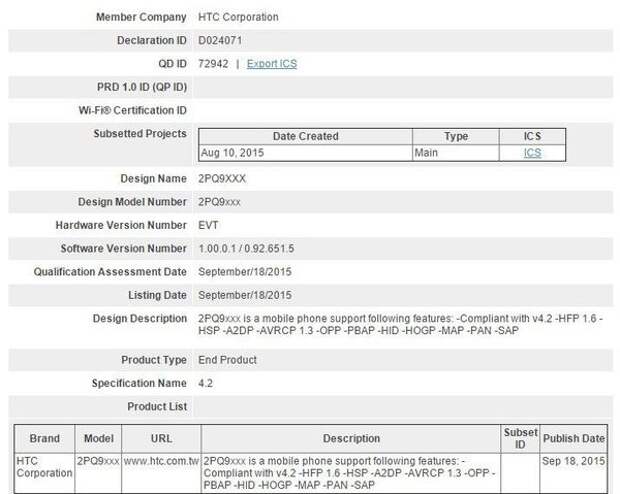The image size is (620, 494).
Task: Click the Listing Date value September/18/2015
Action: [245, 295]
